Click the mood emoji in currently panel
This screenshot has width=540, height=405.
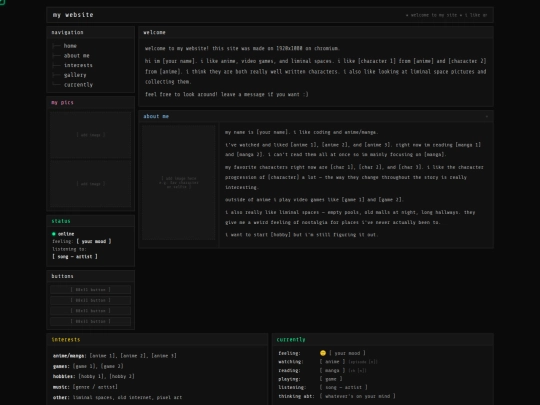pyautogui.click(x=323, y=353)
